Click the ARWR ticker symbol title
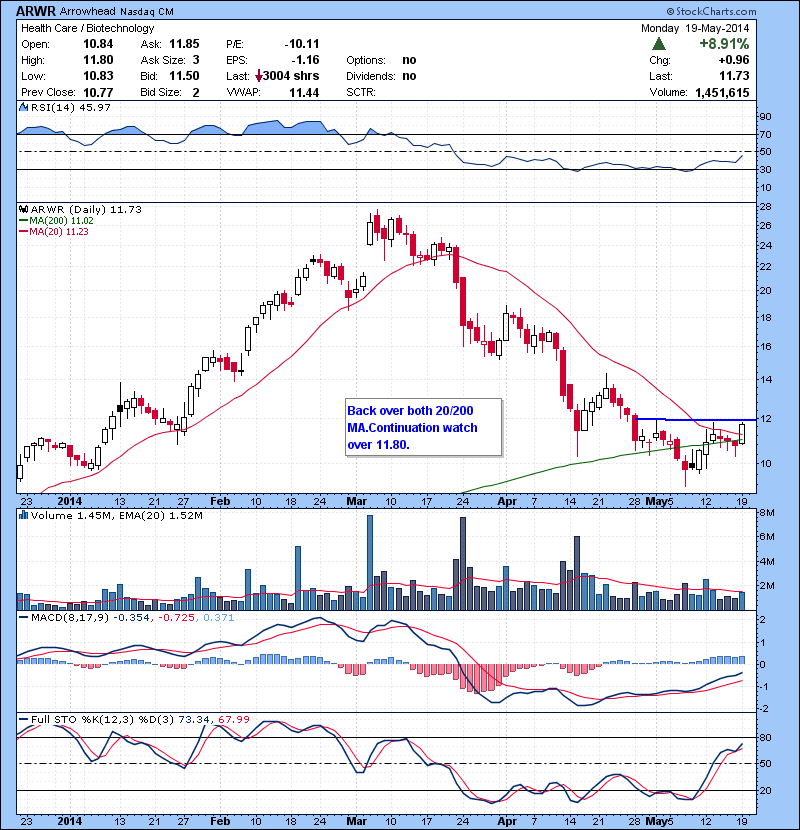The image size is (800, 830). point(35,11)
